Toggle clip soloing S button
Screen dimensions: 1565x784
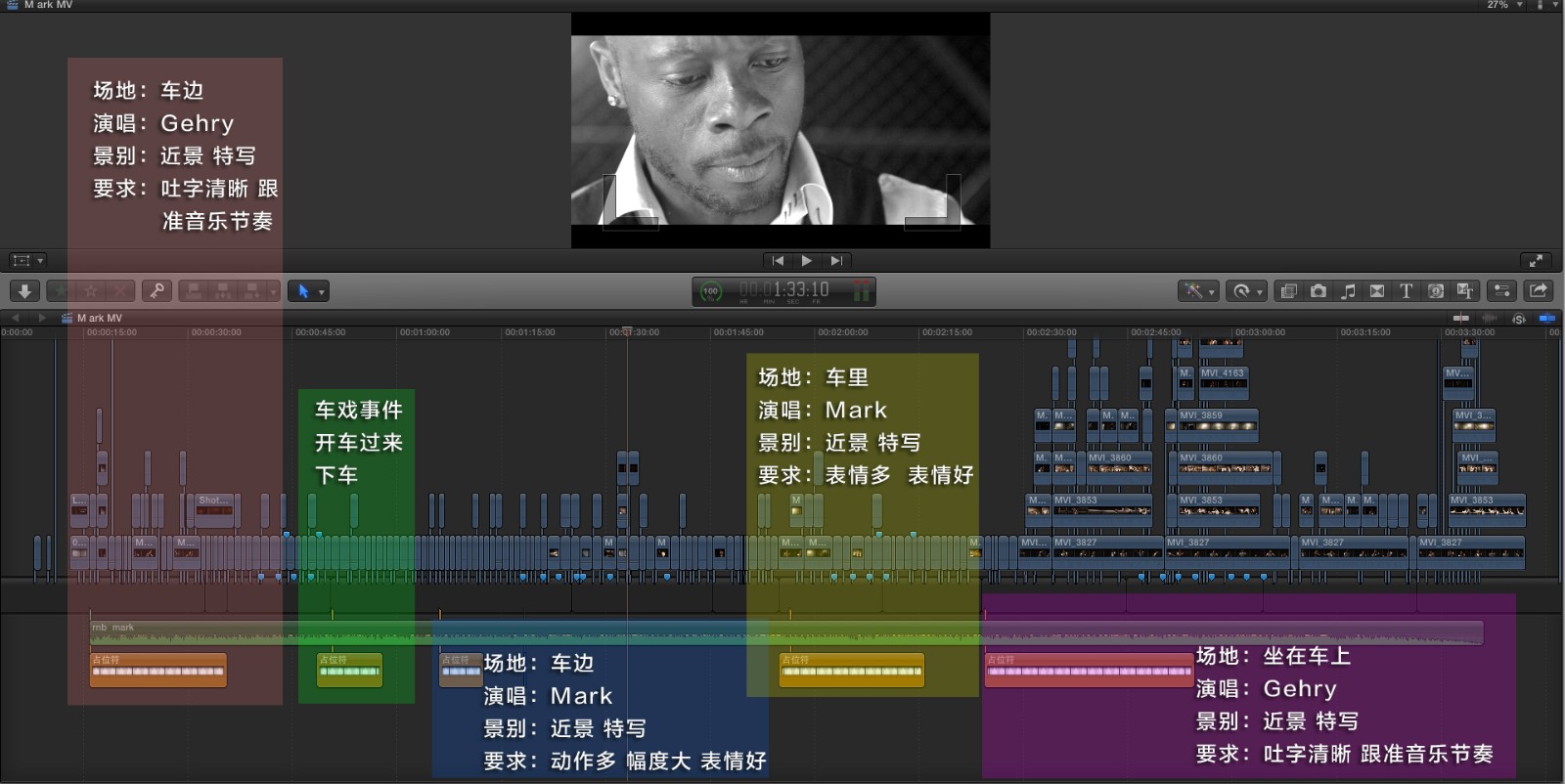pos(1518,319)
